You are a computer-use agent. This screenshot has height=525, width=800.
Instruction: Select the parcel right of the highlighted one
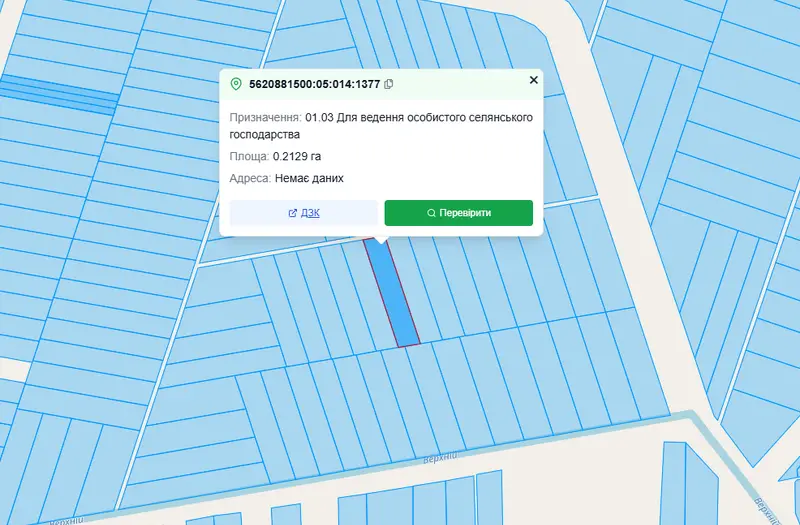coord(415,291)
